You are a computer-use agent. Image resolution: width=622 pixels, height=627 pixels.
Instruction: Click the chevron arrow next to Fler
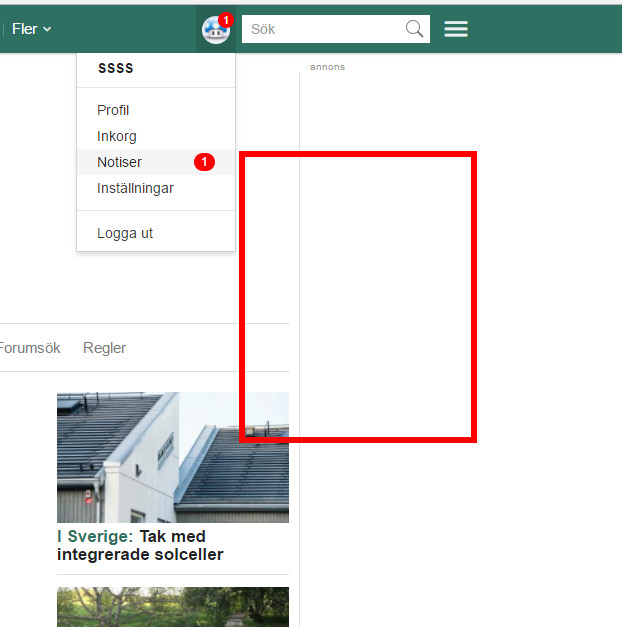coord(47,30)
